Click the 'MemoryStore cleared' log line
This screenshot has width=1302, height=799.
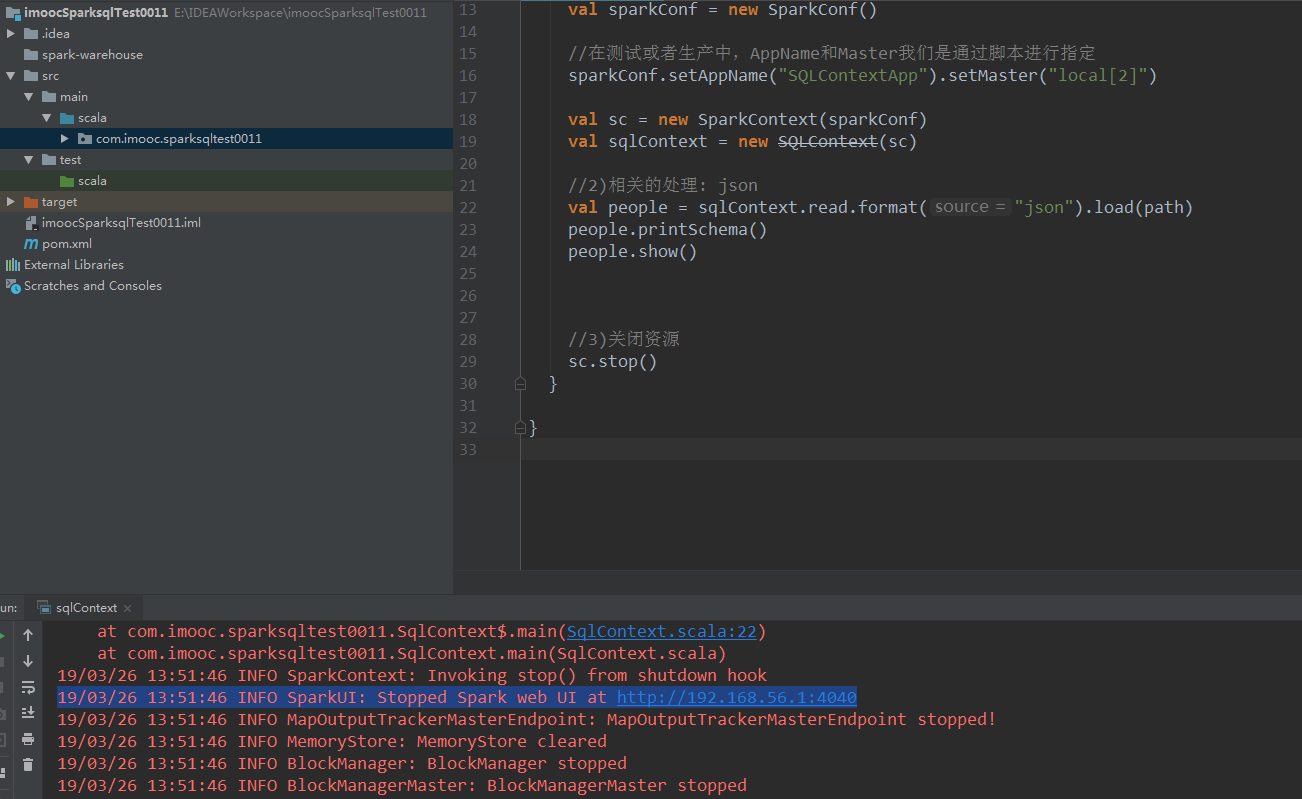332,741
